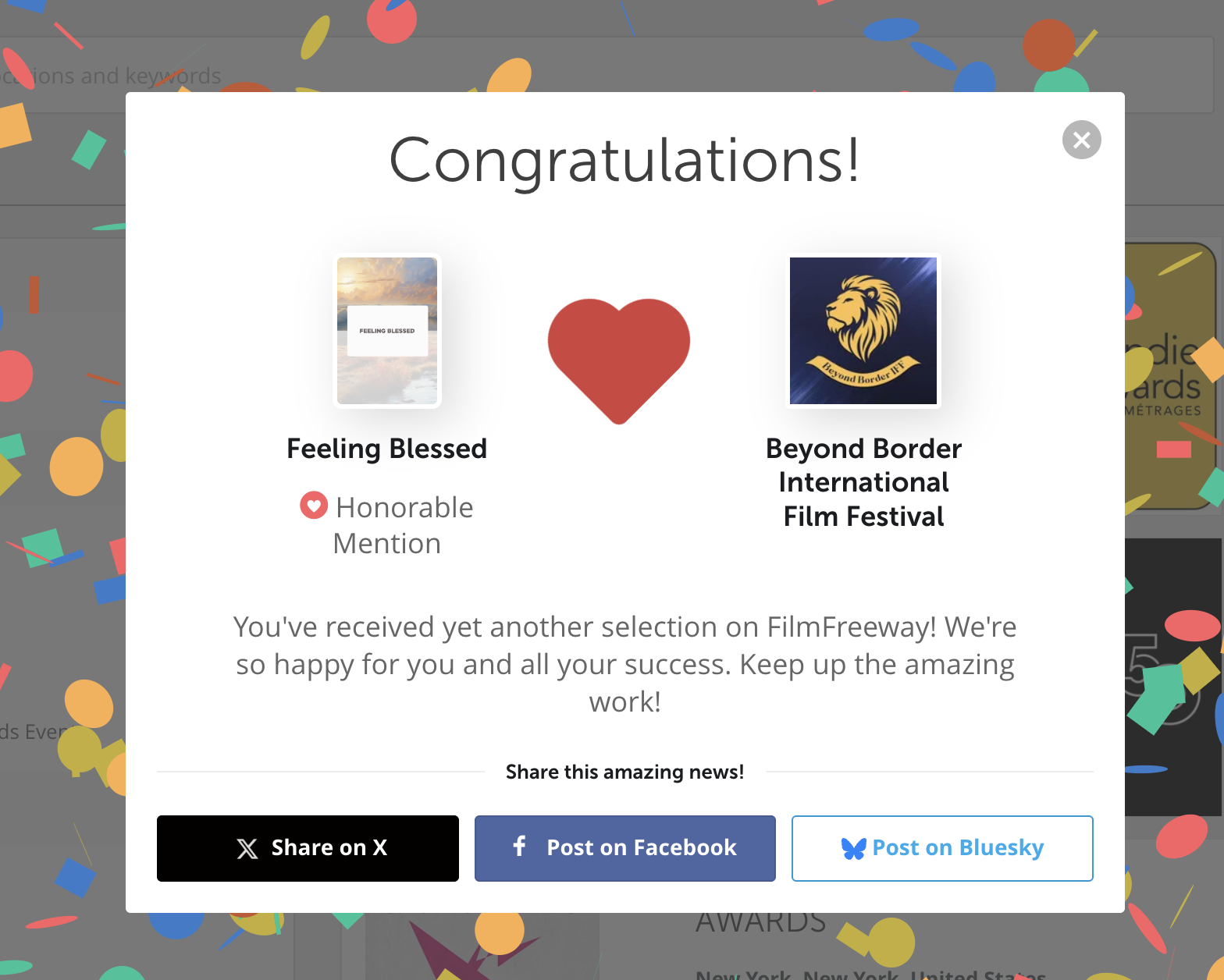Click the Feeling Blessed project title
Viewport: 1224px width, 980px height.
click(387, 449)
